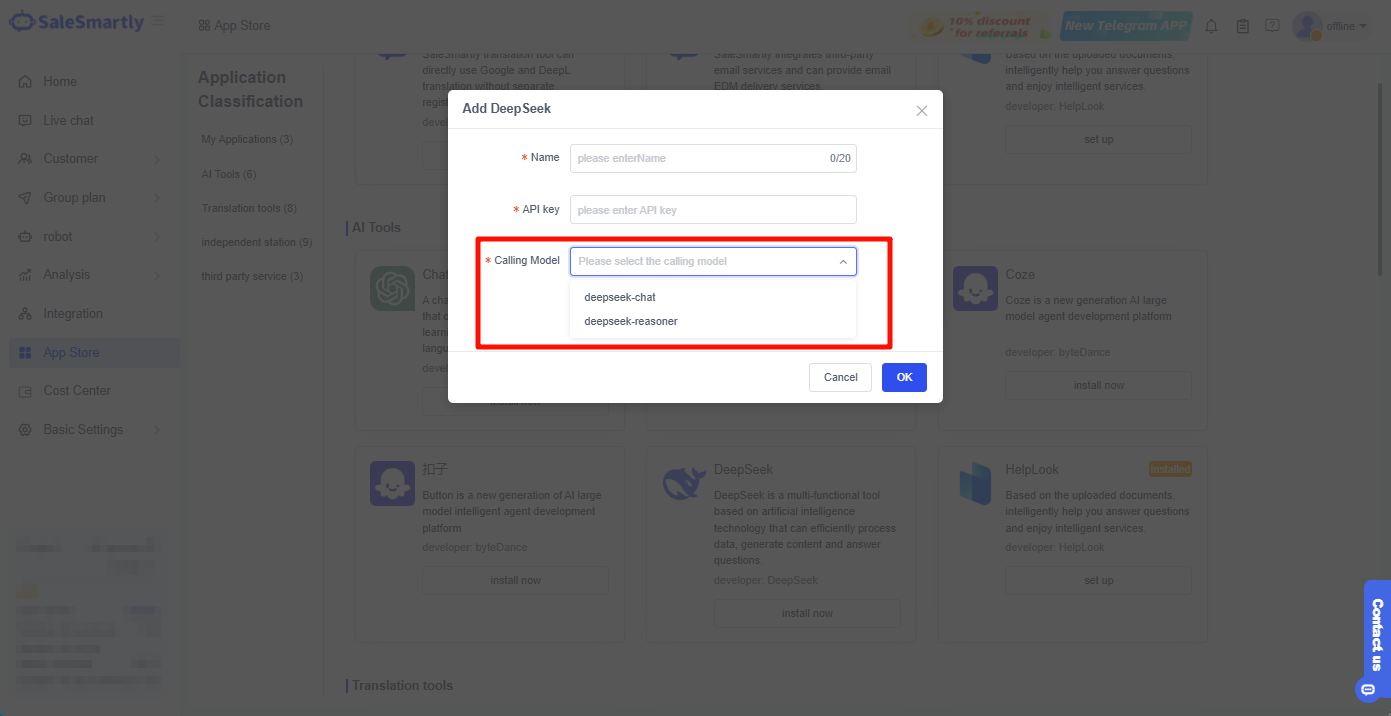Image resolution: width=1391 pixels, height=716 pixels.
Task: Expand the Basic Settings submenu arrow
Action: 157,430
